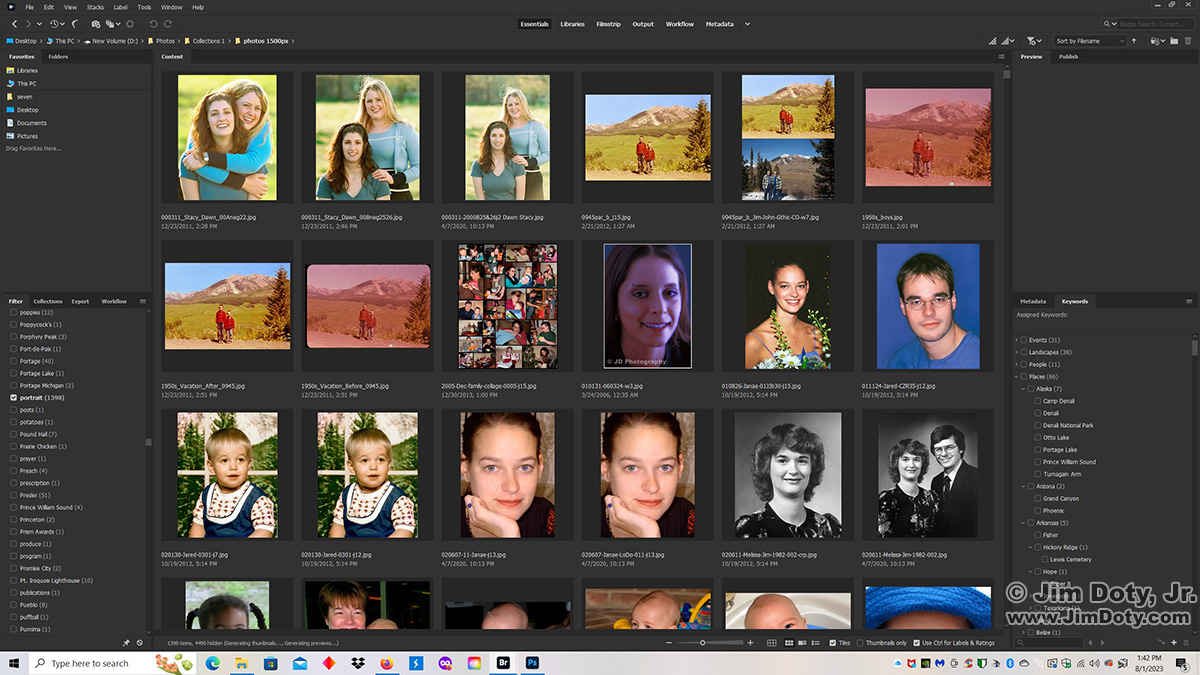Open Adobe Bridge from taskbar
Viewport: 1200px width, 675px height.
tap(503, 662)
